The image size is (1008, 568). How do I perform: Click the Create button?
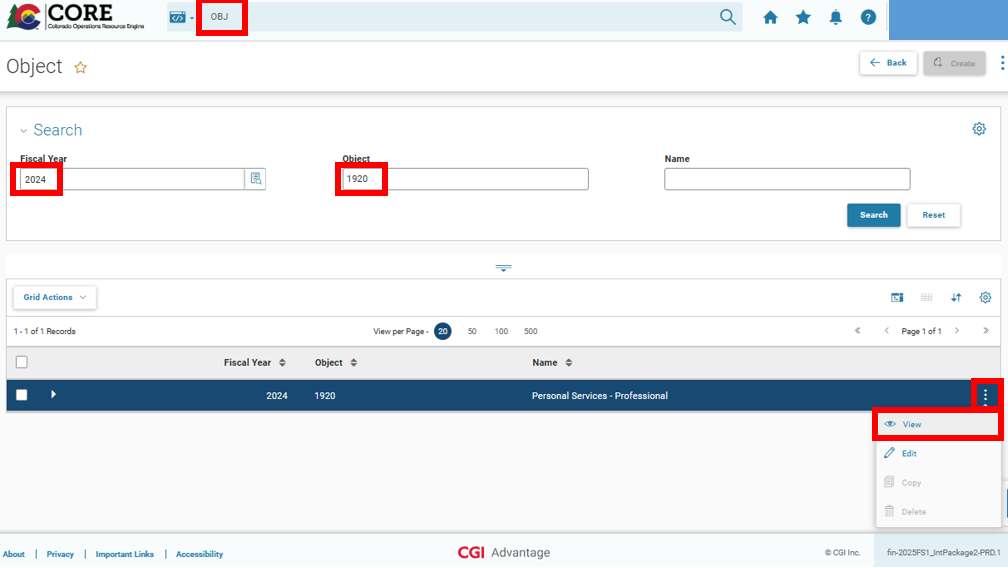[x=955, y=63]
